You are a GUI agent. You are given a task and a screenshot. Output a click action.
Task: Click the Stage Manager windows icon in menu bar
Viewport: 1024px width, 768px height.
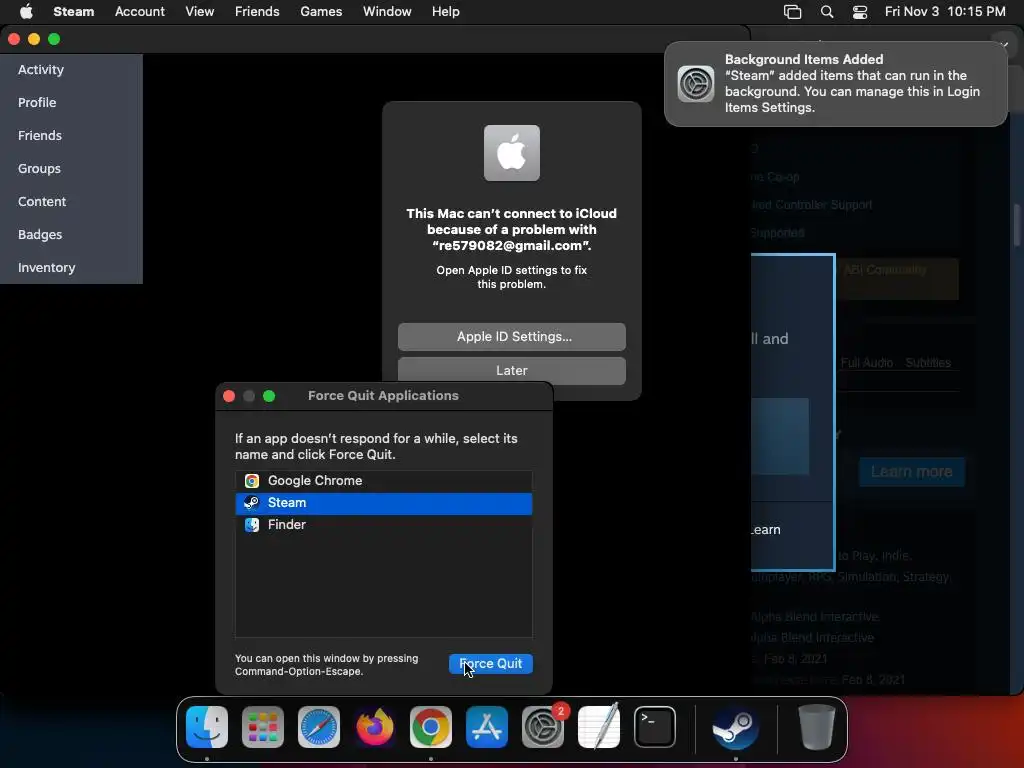[x=792, y=12]
